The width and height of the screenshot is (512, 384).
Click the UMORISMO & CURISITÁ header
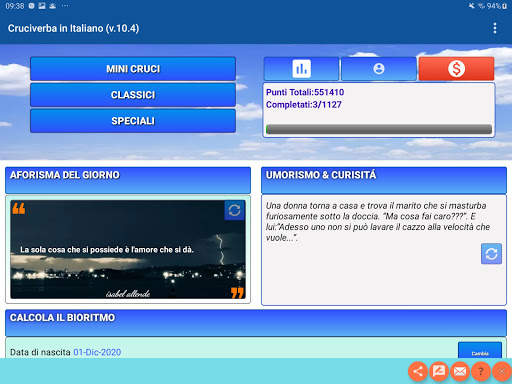[384, 180]
